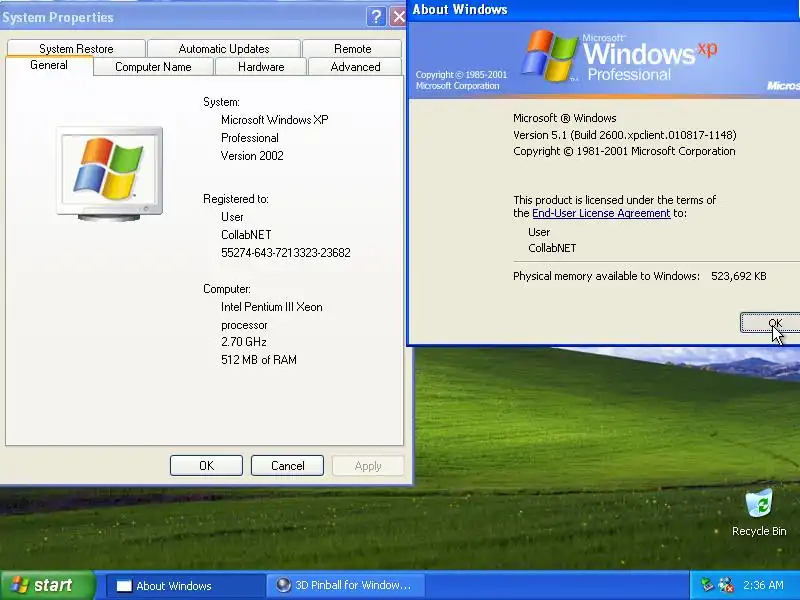Click the About Windows title bar

coord(604,10)
